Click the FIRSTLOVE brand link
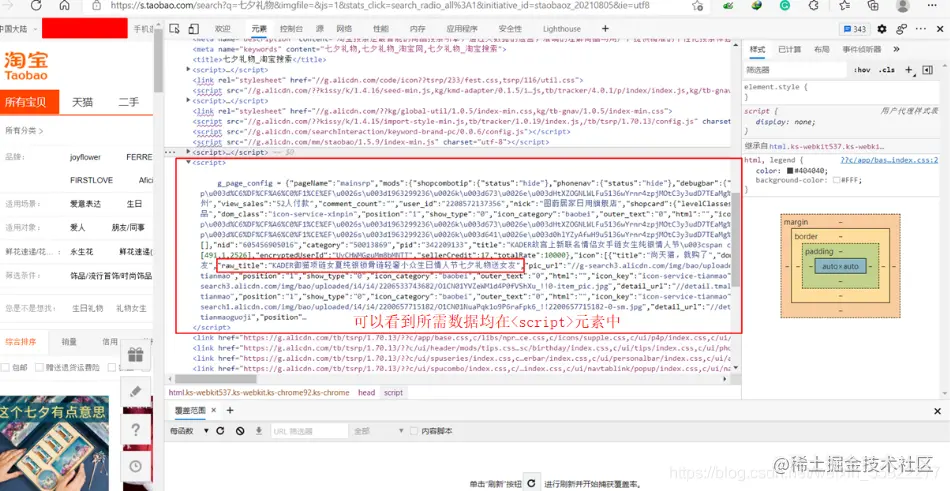This screenshot has width=950, height=491. pyautogui.click(x=91, y=180)
